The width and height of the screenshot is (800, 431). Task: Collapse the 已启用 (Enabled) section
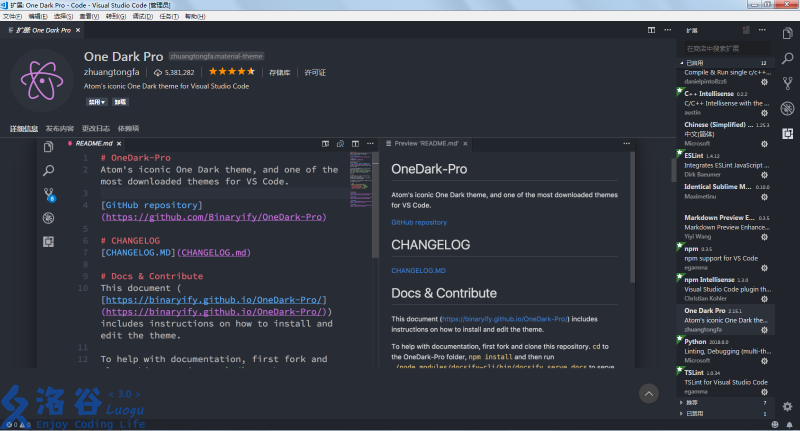726,63
